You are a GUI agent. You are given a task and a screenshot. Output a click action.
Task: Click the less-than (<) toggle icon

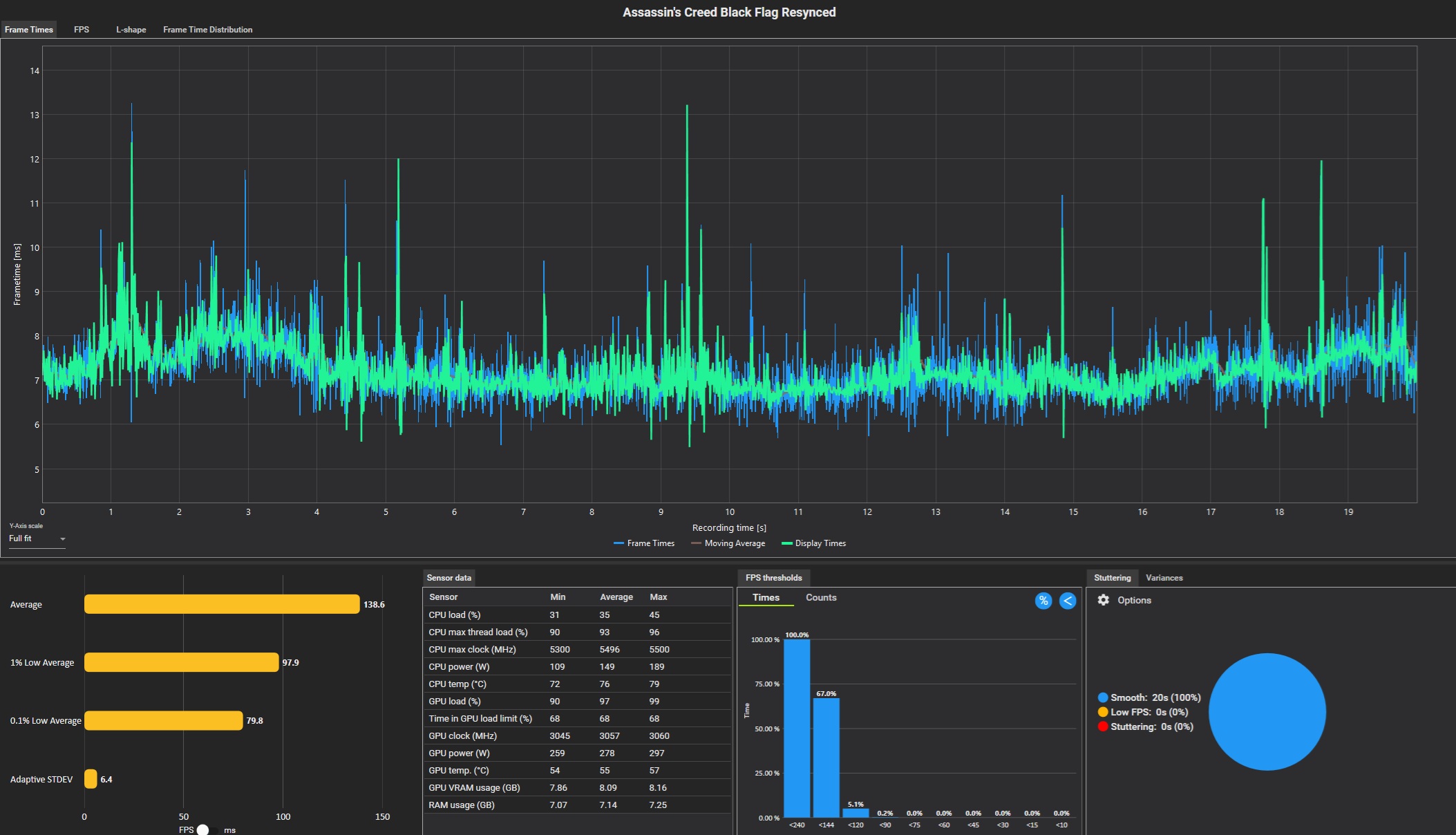click(1068, 601)
